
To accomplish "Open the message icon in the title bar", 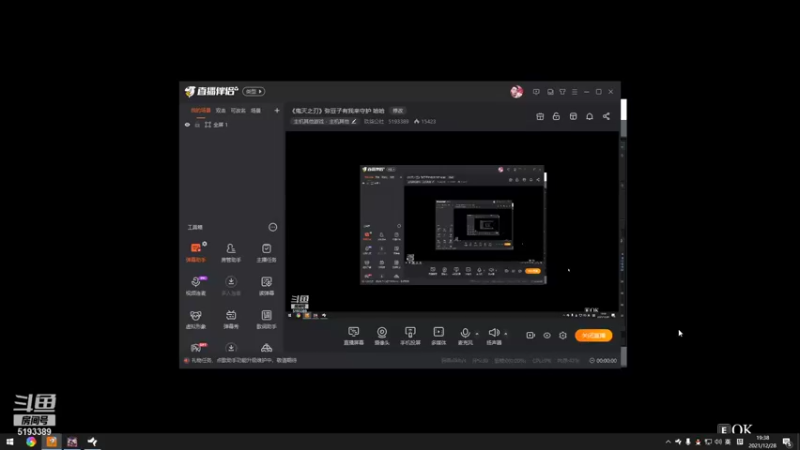I will pyautogui.click(x=536, y=92).
